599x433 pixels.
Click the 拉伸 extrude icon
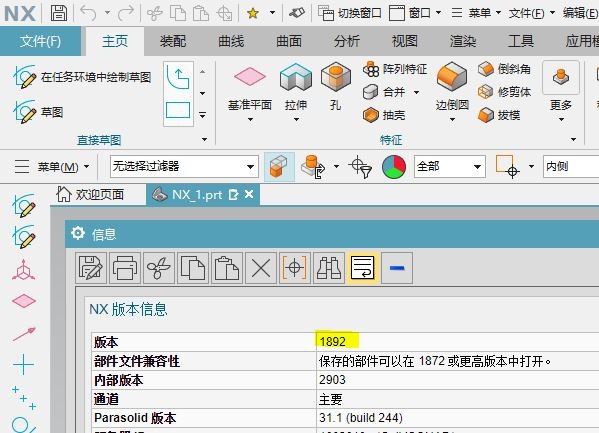tap(296, 77)
